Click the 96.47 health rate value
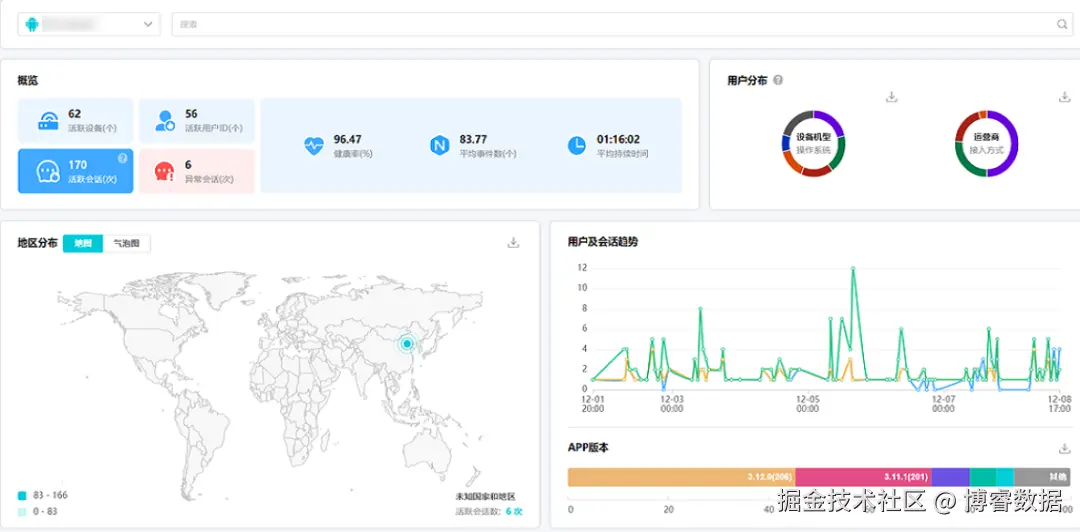 pyautogui.click(x=348, y=139)
